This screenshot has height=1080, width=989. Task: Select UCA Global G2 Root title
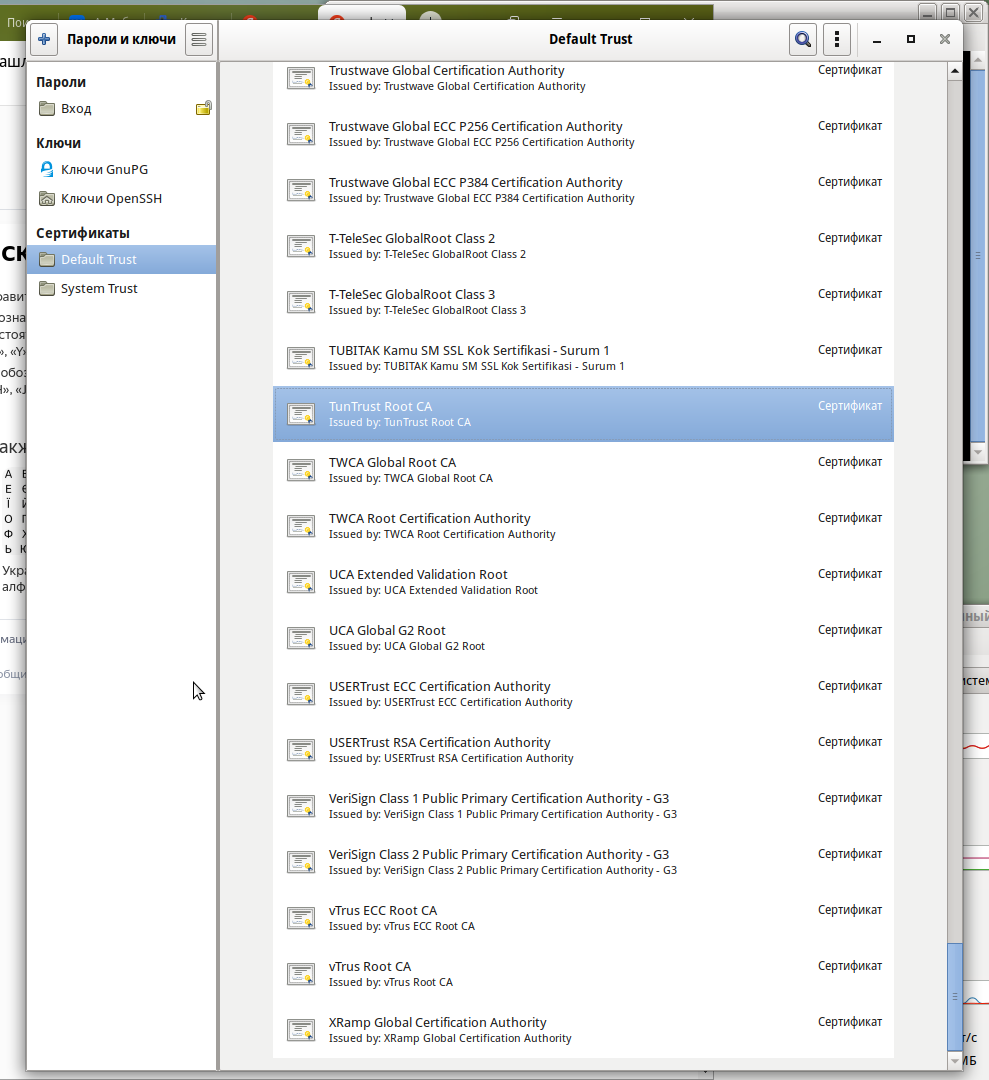[387, 631]
